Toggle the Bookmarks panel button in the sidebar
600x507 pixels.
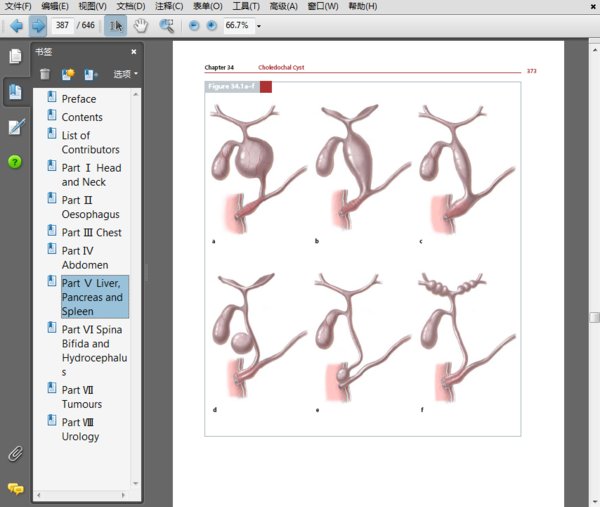pyautogui.click(x=15, y=92)
